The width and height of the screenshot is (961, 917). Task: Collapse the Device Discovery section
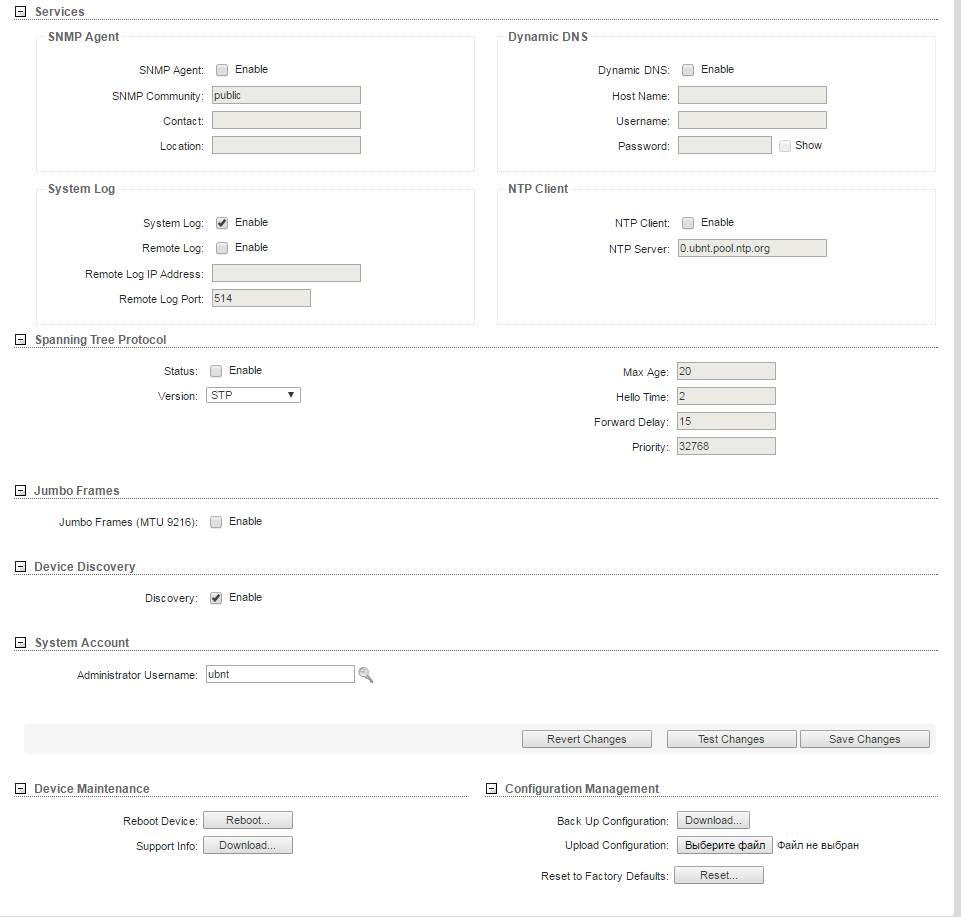[20, 567]
